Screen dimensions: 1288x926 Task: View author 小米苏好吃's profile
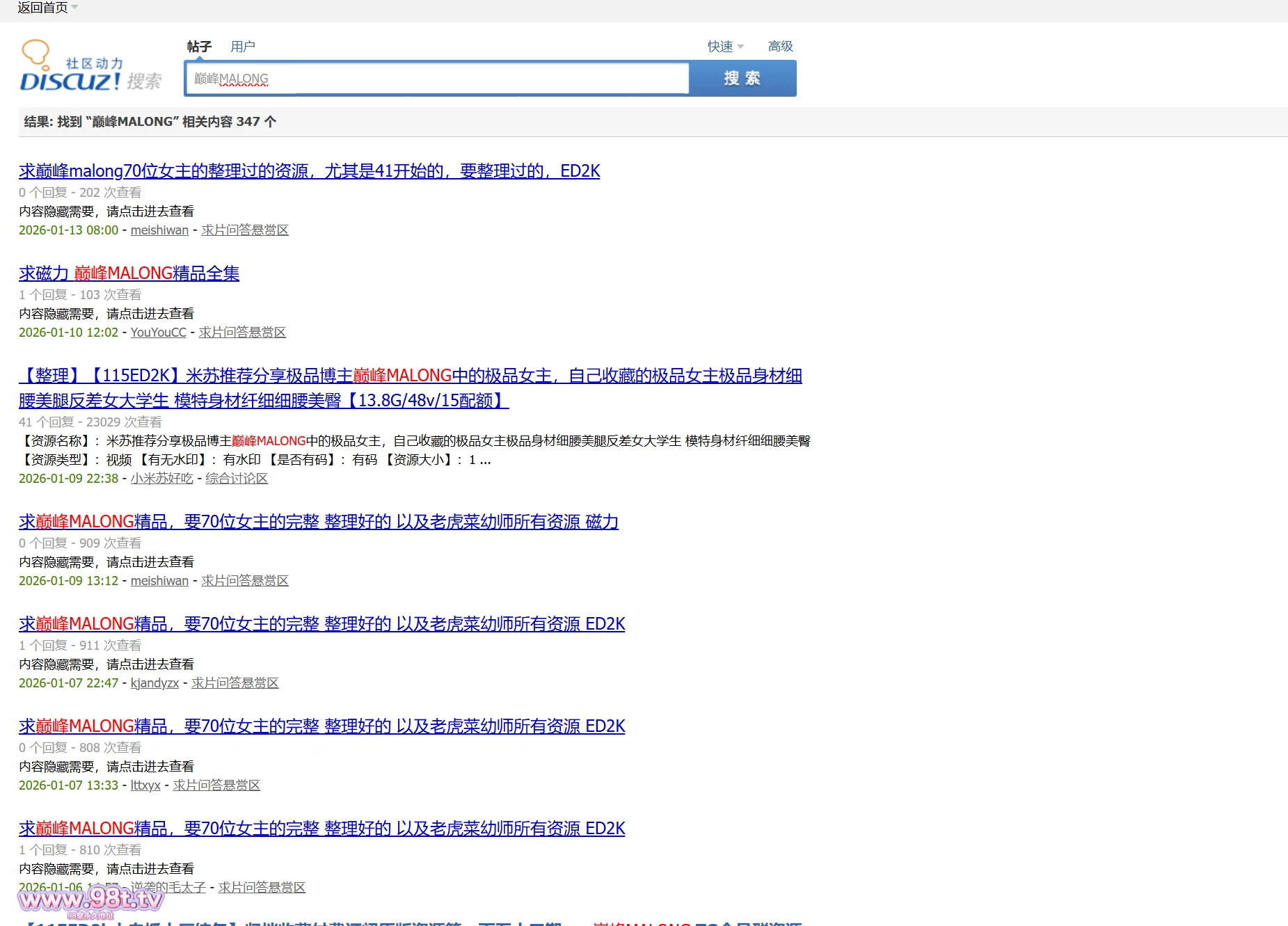pyautogui.click(x=161, y=479)
